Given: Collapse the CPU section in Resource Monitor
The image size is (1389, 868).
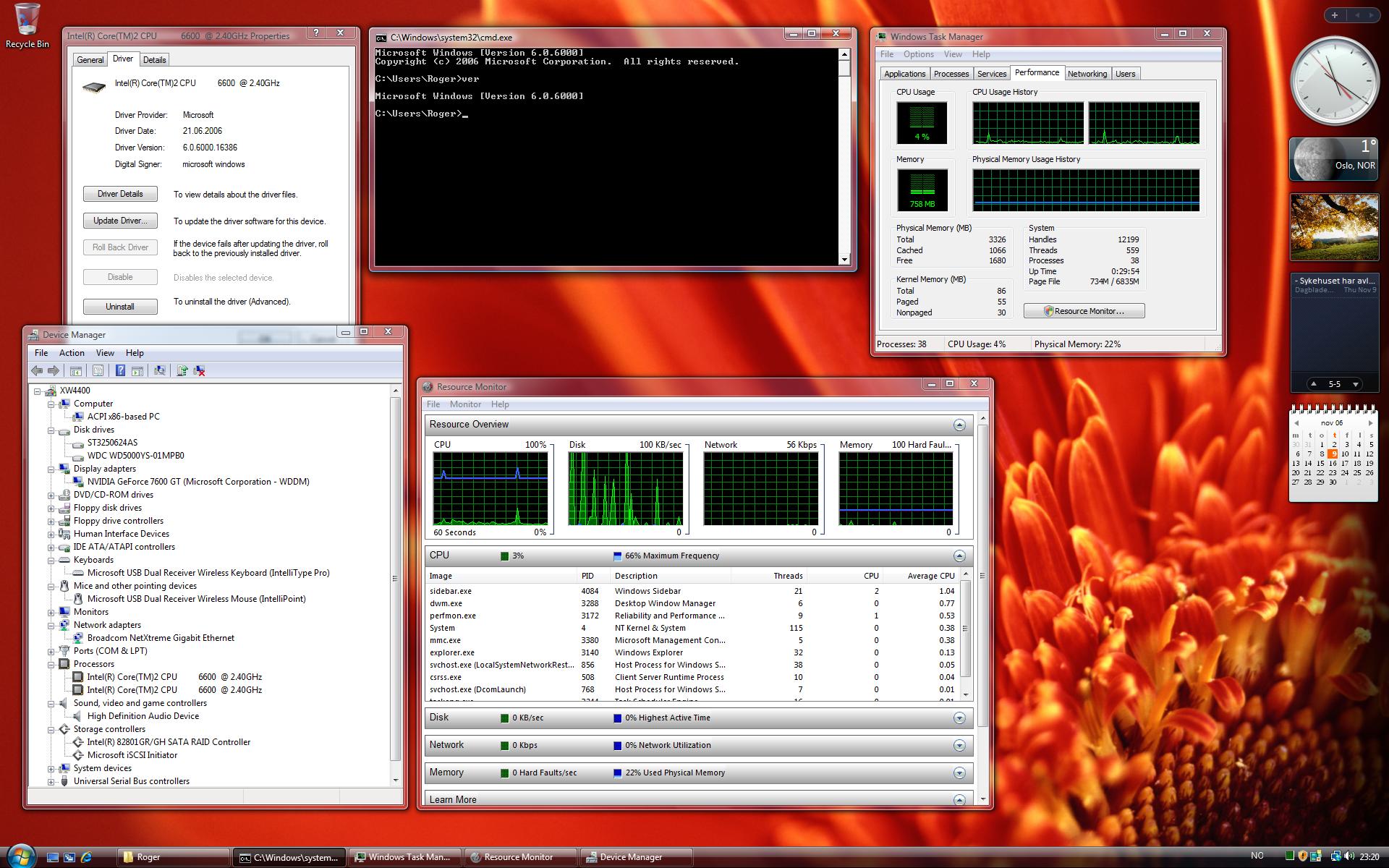Looking at the screenshot, I should 959,556.
